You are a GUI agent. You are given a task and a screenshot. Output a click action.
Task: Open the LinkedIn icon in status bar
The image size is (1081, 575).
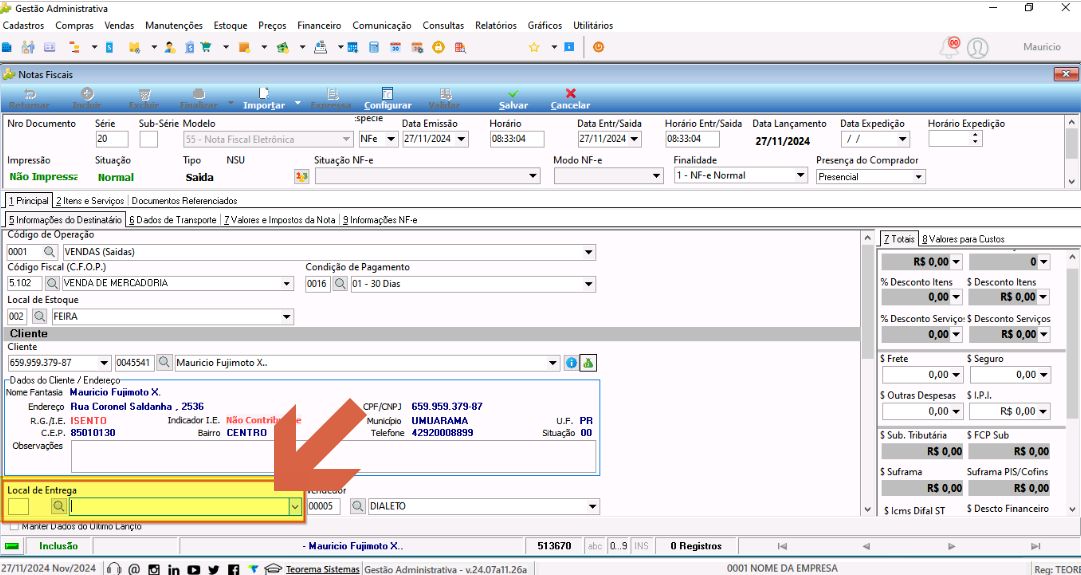(x=174, y=569)
